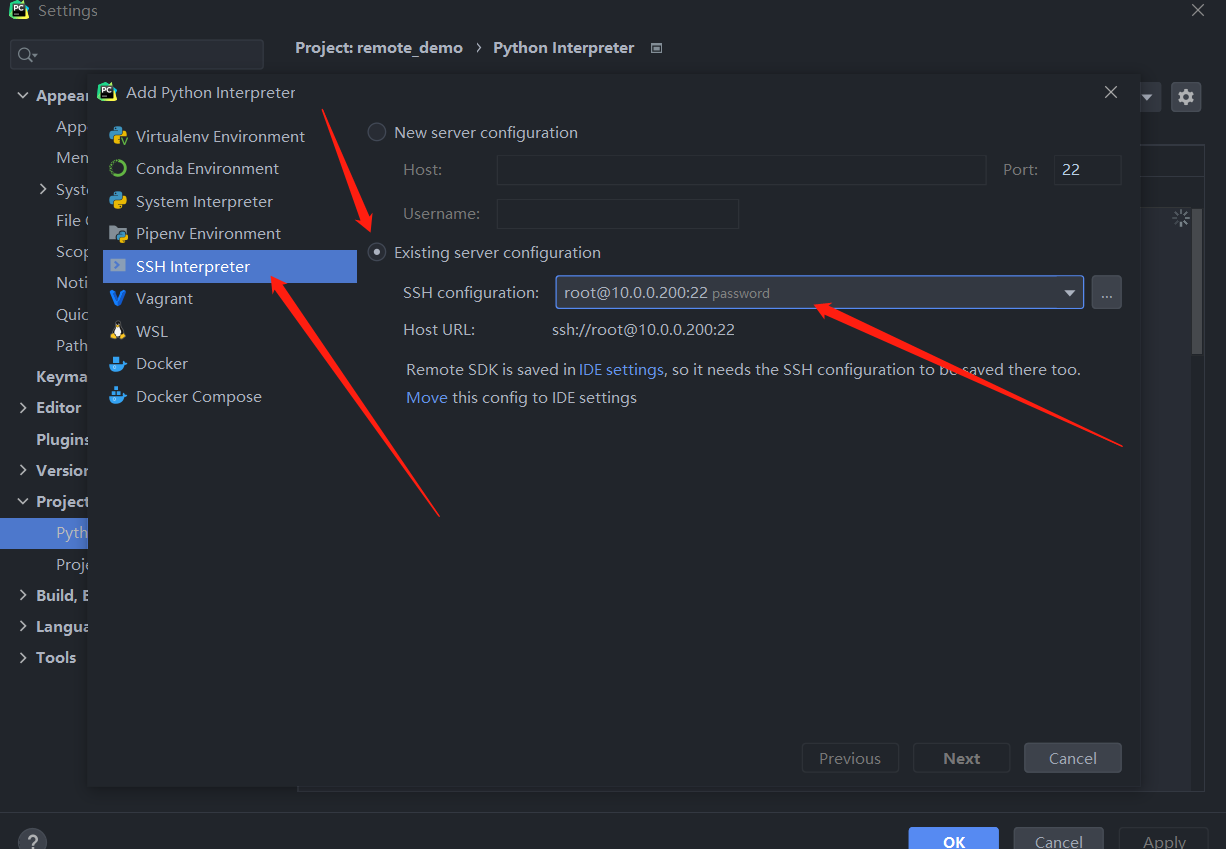Click the Settings search field
This screenshot has height=849, width=1226.
tap(137, 55)
